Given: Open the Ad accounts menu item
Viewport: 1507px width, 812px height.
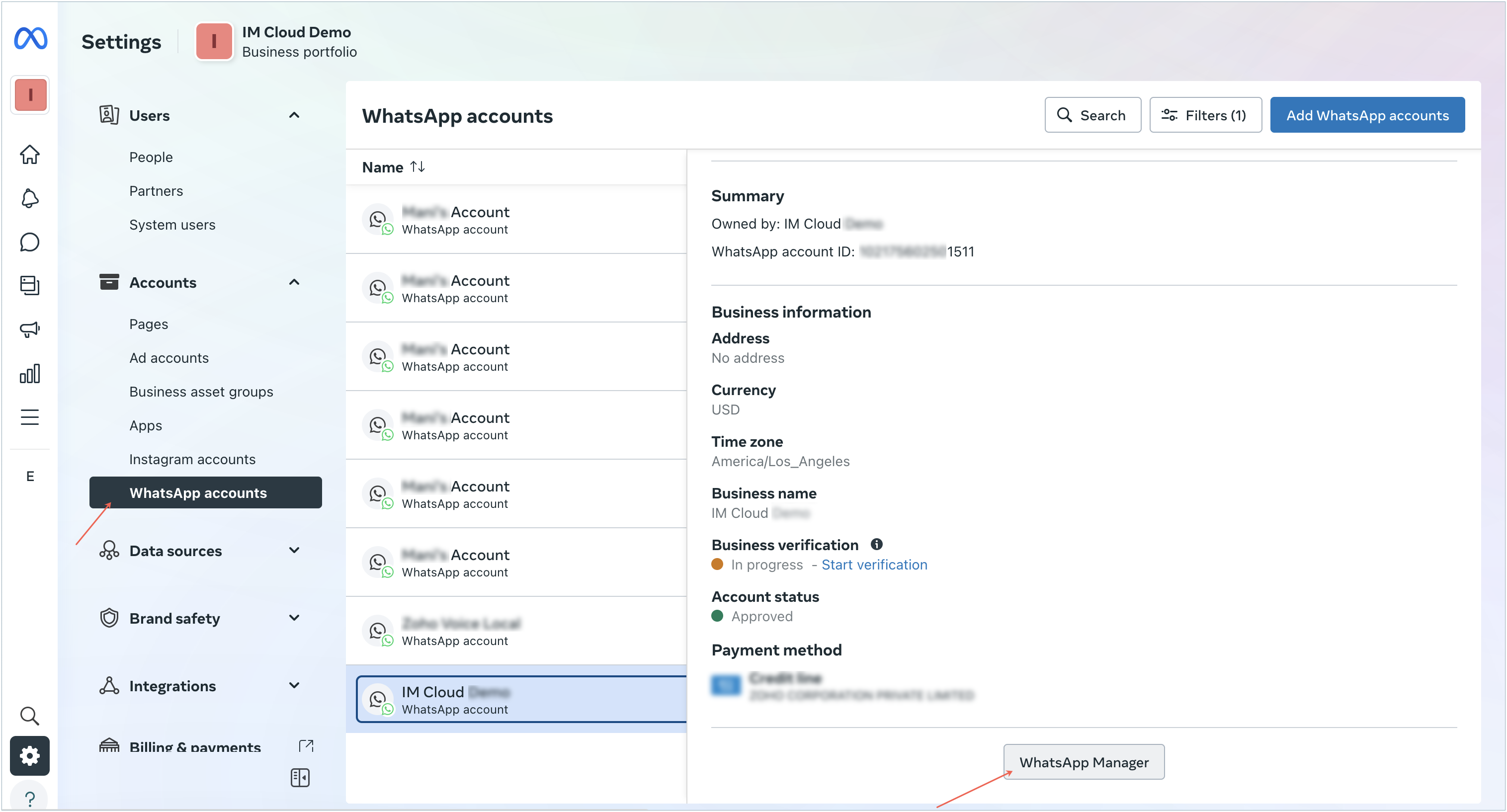Looking at the screenshot, I should click(x=168, y=358).
